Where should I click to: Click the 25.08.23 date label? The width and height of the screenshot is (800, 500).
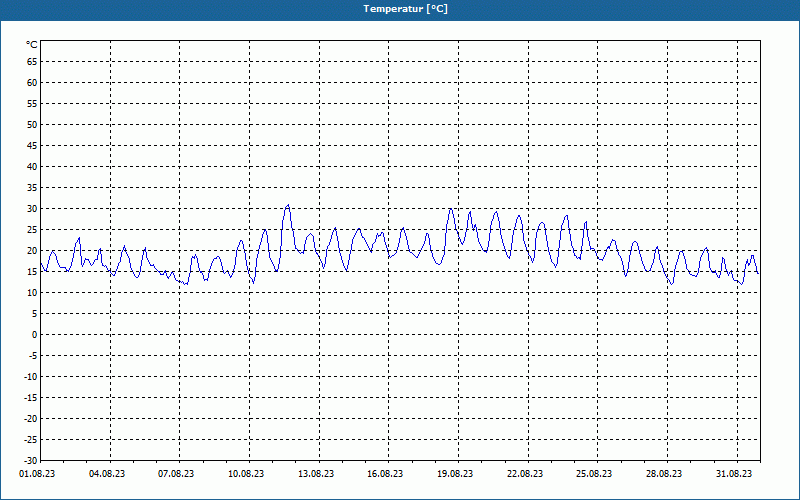(594, 474)
